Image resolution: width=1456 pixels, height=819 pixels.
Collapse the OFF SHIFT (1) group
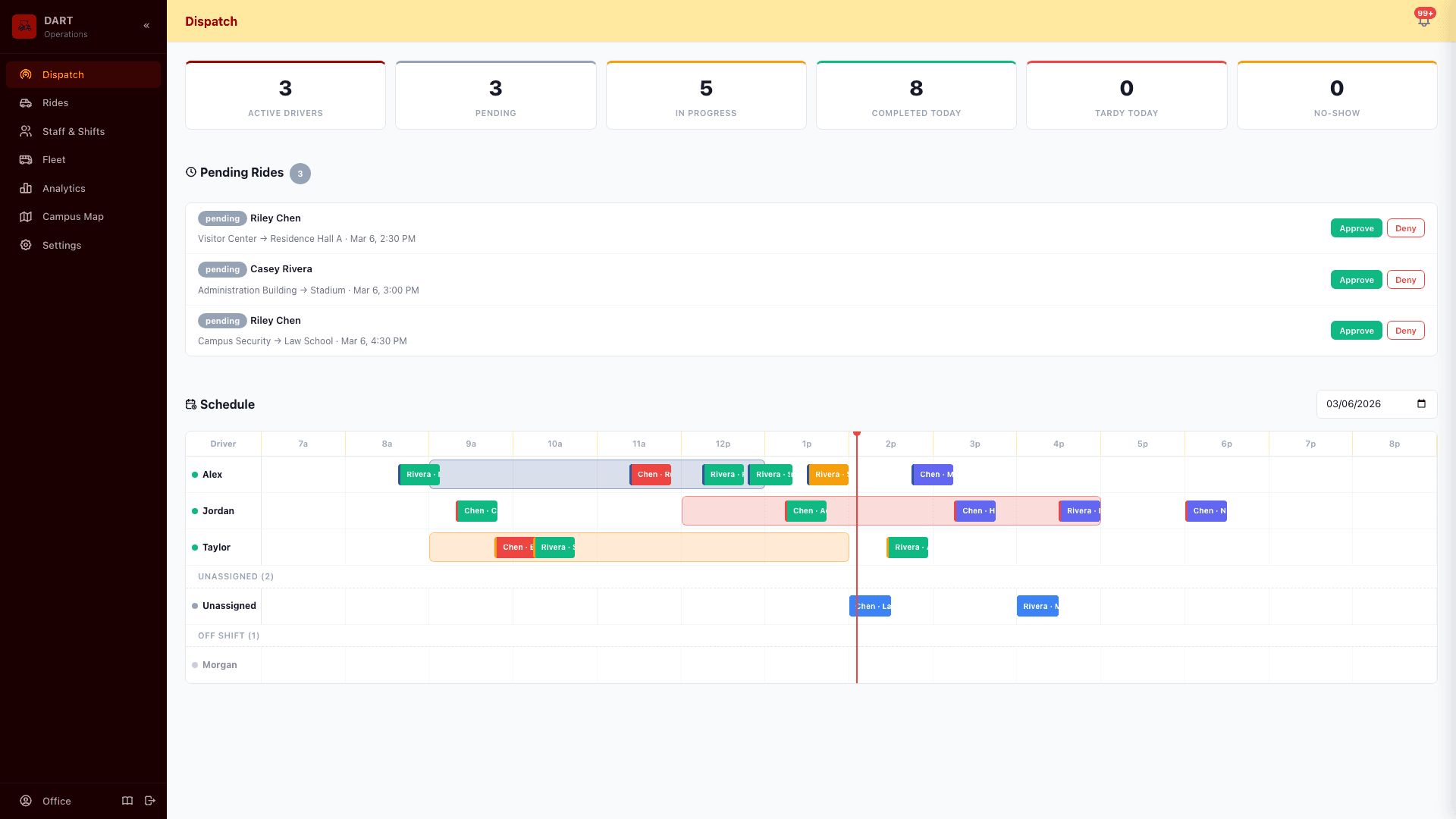point(228,635)
